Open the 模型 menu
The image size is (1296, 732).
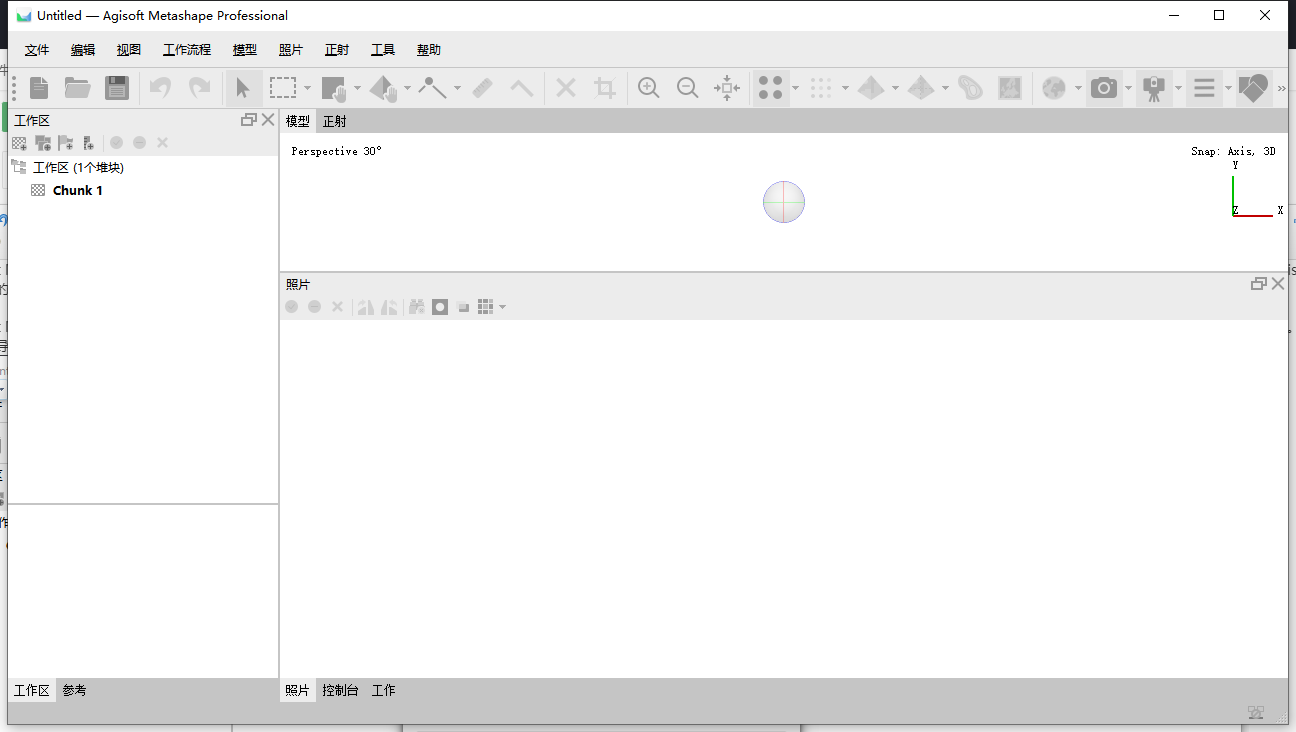pos(245,50)
